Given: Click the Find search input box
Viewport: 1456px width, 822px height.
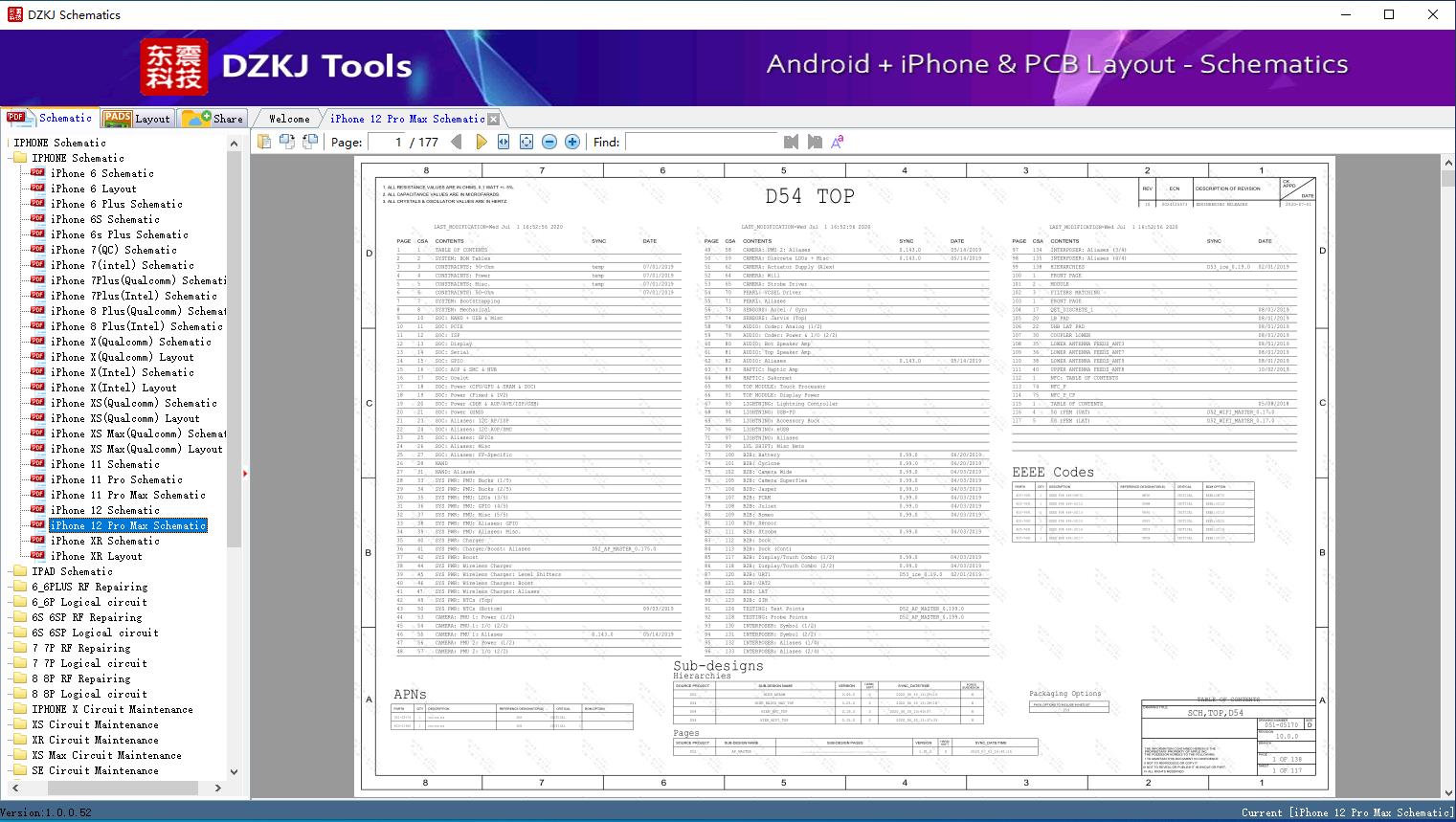Looking at the screenshot, I should click(x=702, y=142).
